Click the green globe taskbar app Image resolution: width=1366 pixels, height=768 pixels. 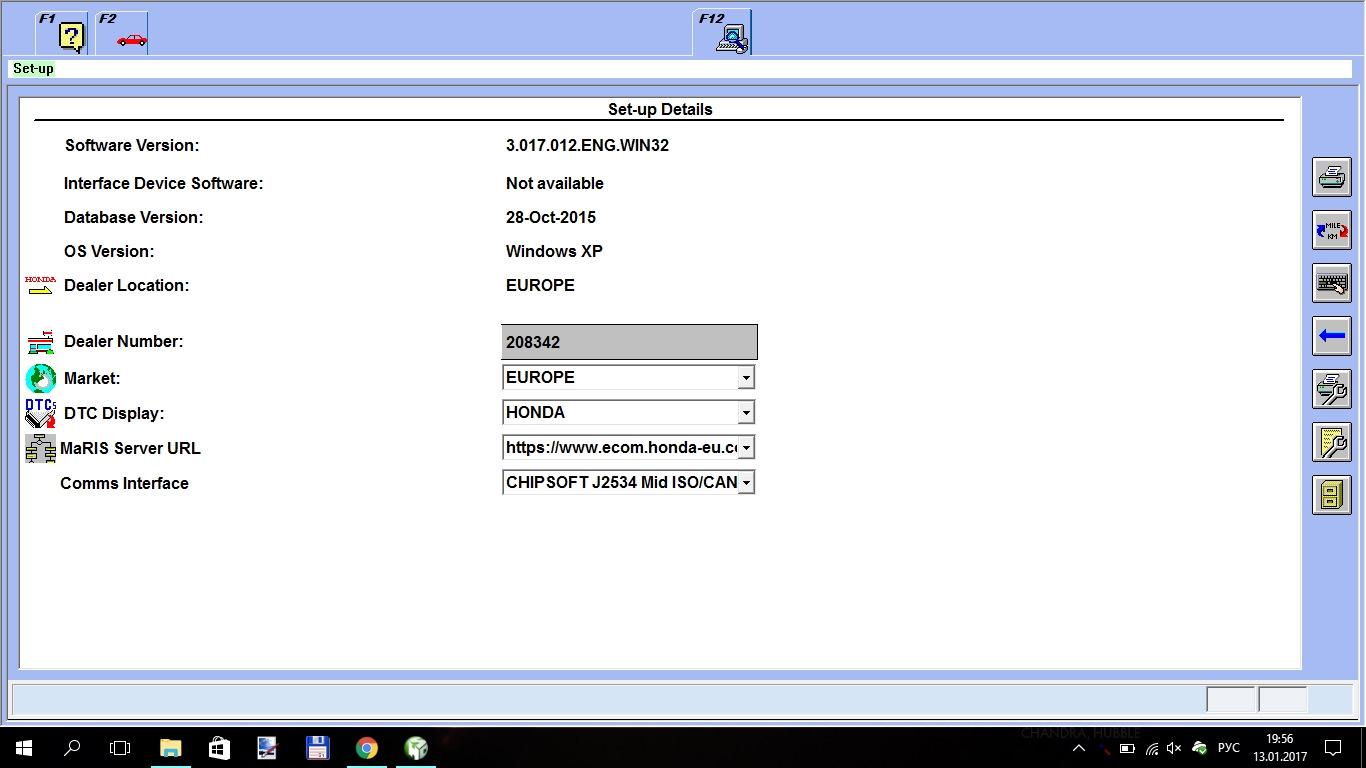[416, 748]
